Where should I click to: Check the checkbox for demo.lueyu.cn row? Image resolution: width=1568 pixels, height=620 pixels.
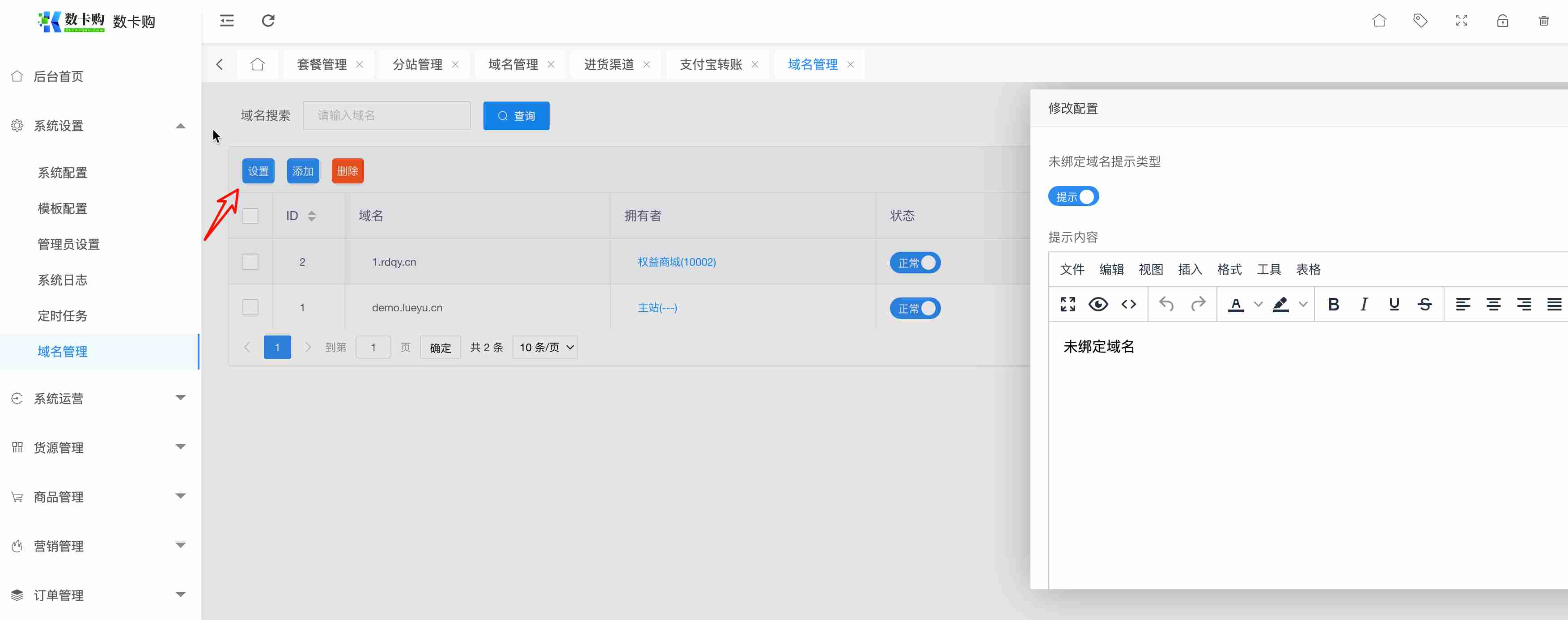(x=250, y=308)
